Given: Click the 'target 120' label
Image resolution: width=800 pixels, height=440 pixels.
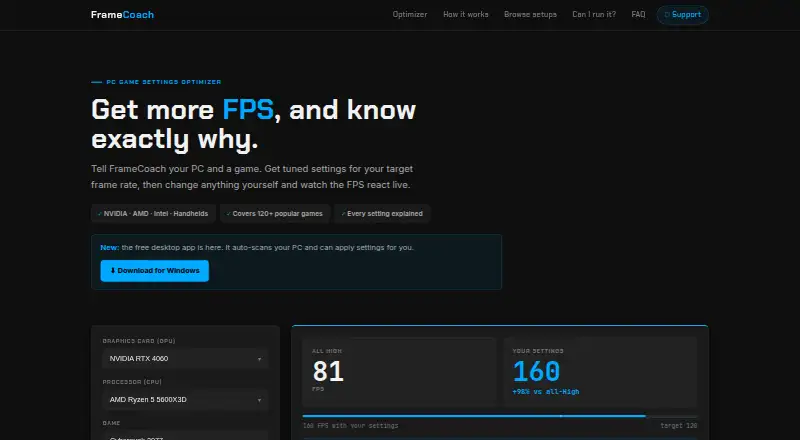Looking at the screenshot, I should click(679, 425).
